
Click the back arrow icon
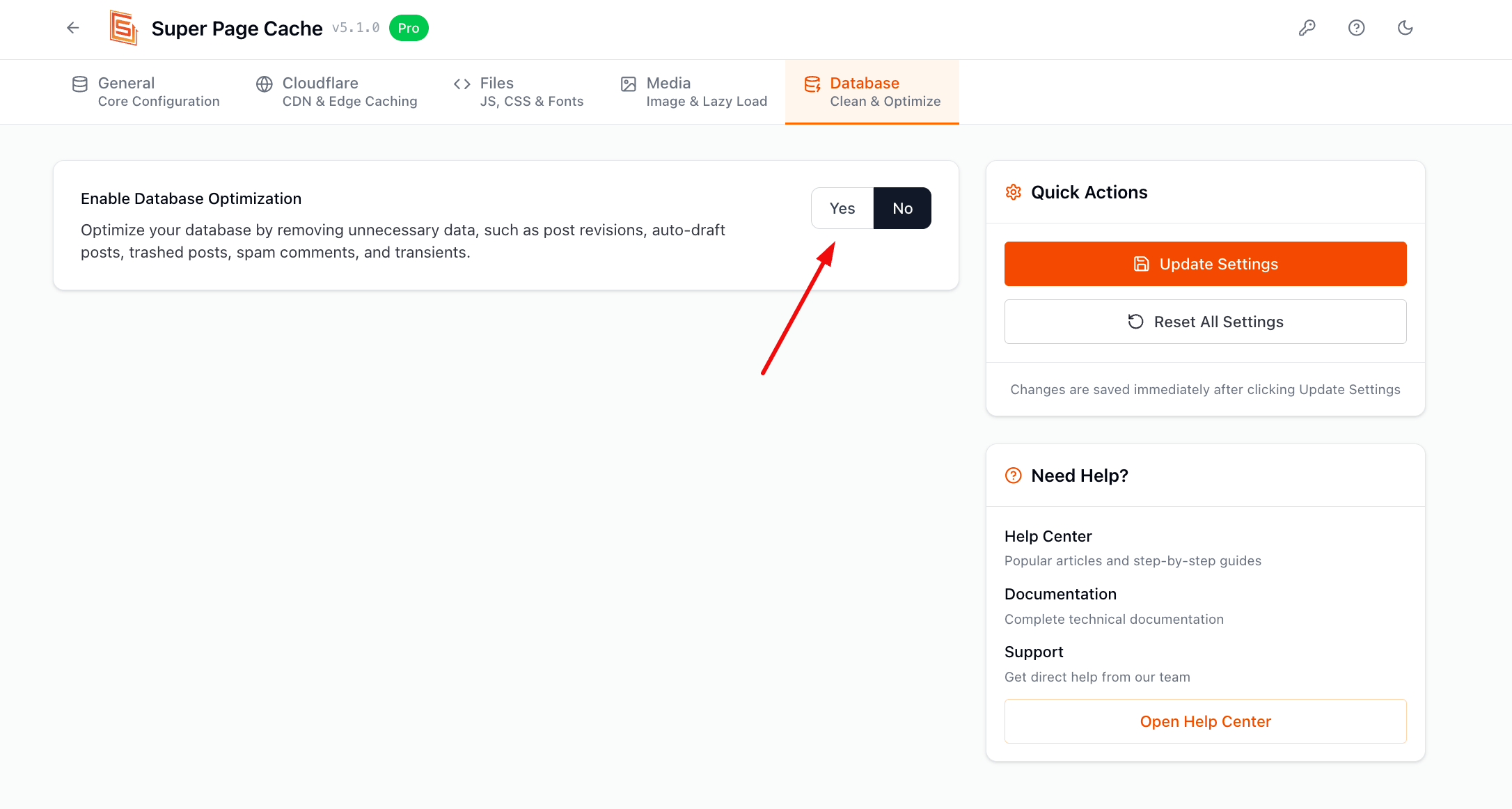(x=73, y=28)
